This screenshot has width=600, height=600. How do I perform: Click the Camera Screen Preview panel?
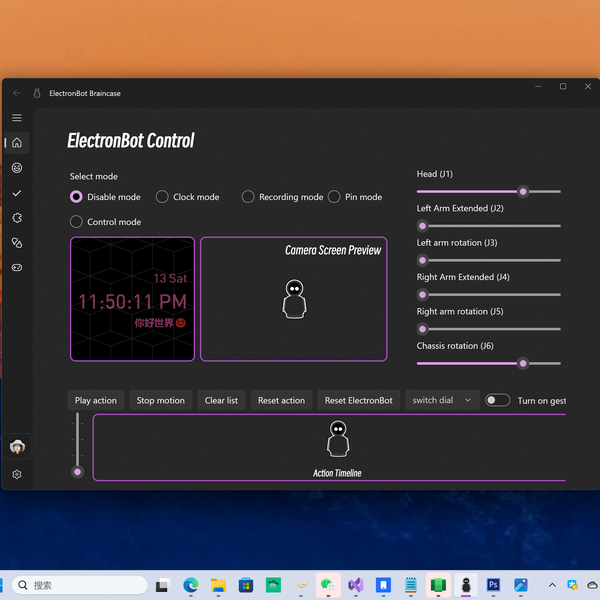tap(293, 299)
